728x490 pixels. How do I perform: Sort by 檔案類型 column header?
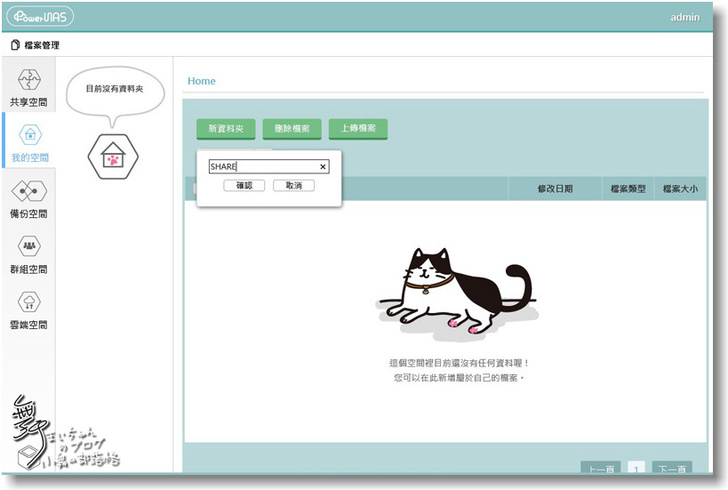point(628,189)
